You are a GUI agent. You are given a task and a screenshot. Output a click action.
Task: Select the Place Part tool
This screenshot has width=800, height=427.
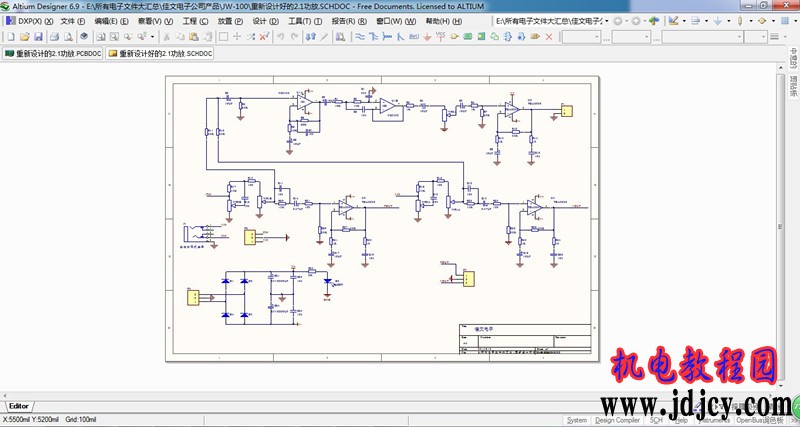click(x=454, y=37)
